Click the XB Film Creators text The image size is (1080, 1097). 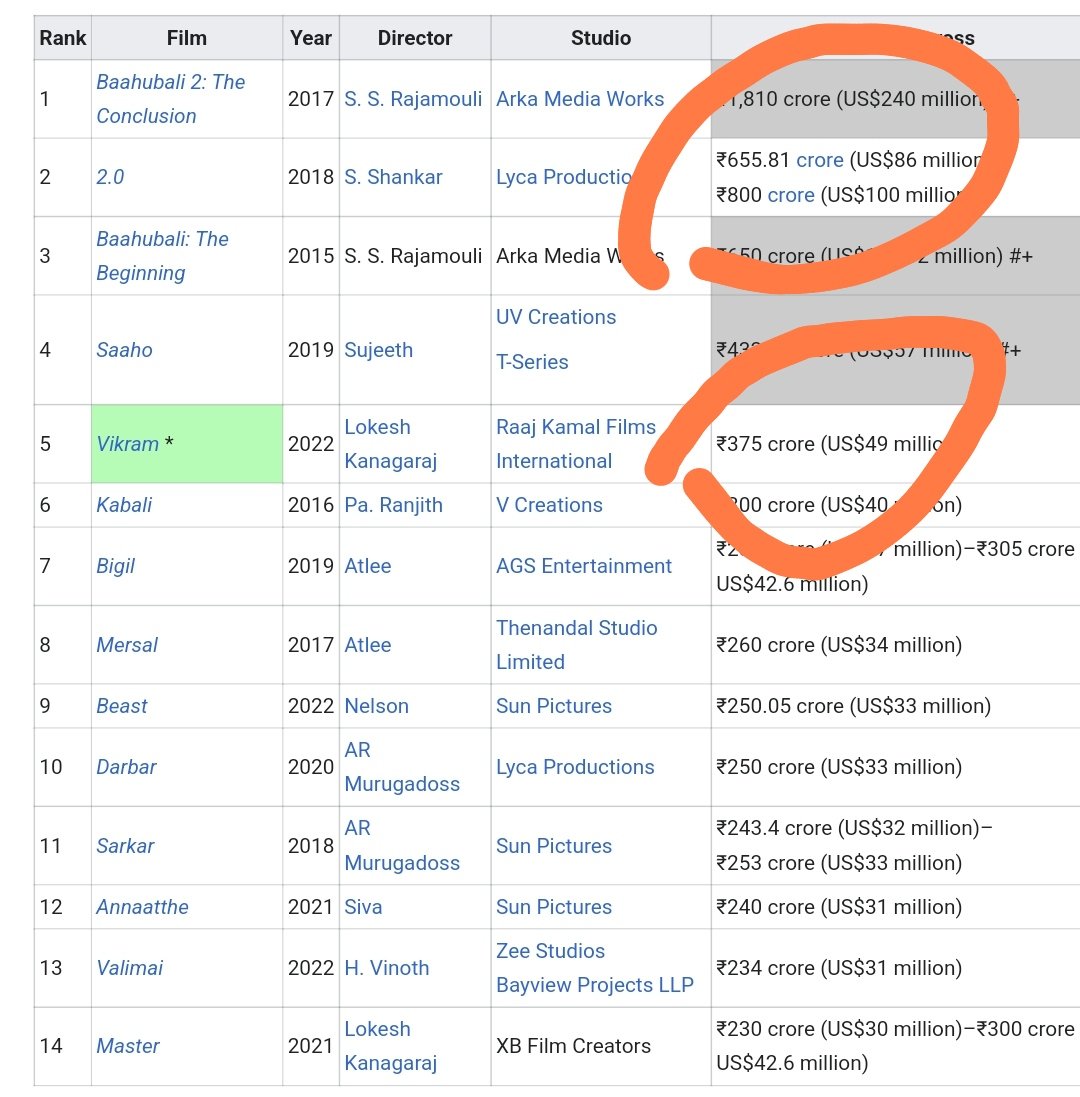(573, 1046)
